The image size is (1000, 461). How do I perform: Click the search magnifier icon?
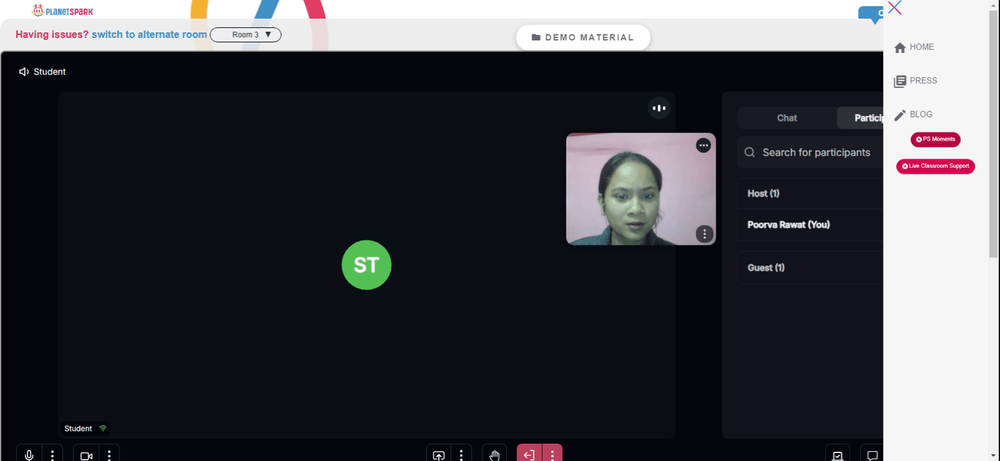click(x=750, y=152)
